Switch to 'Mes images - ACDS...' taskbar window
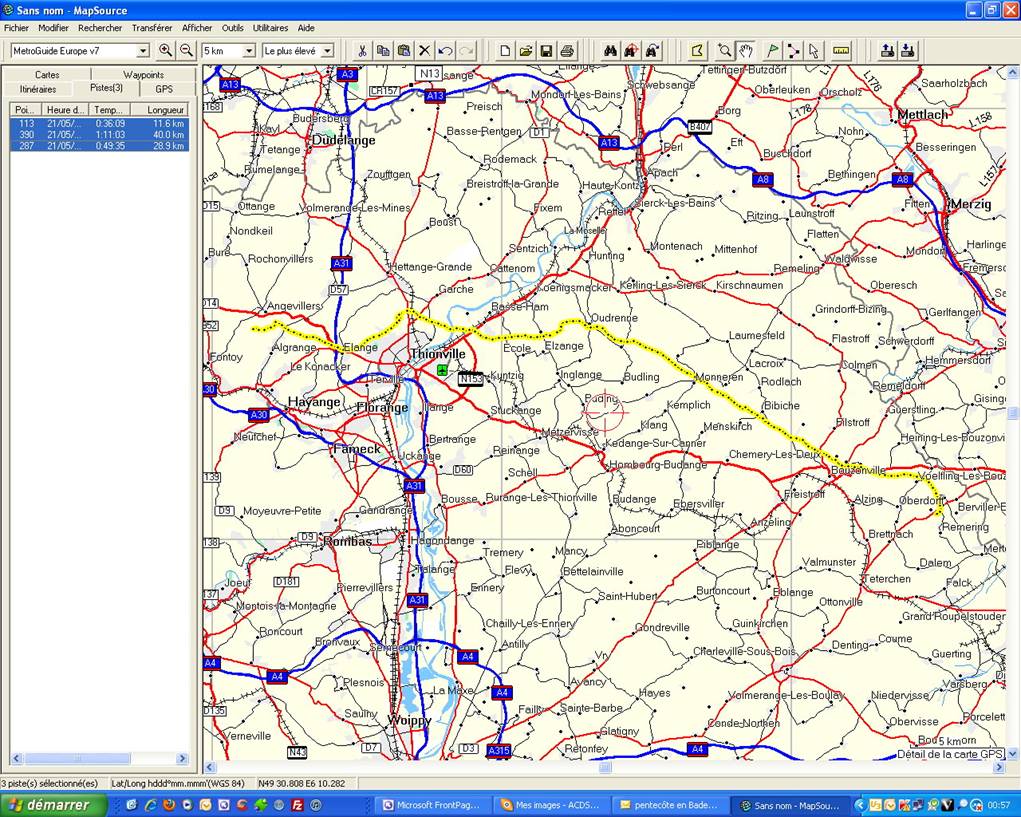This screenshot has height=817, width=1021. (550, 805)
